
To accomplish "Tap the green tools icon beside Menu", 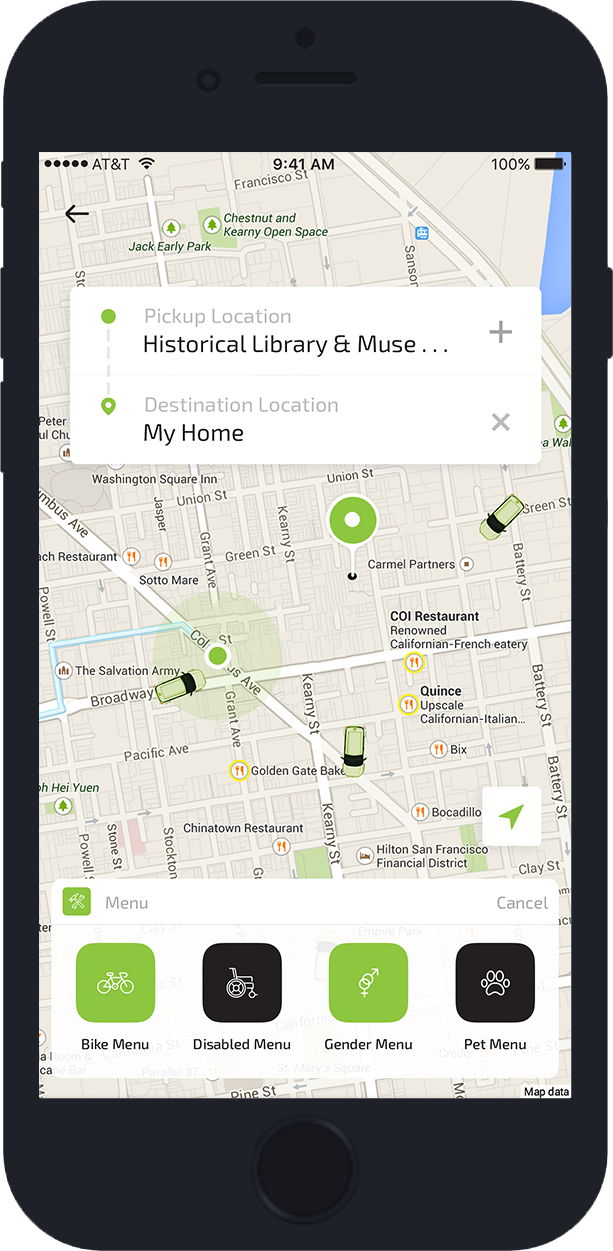I will (77, 902).
